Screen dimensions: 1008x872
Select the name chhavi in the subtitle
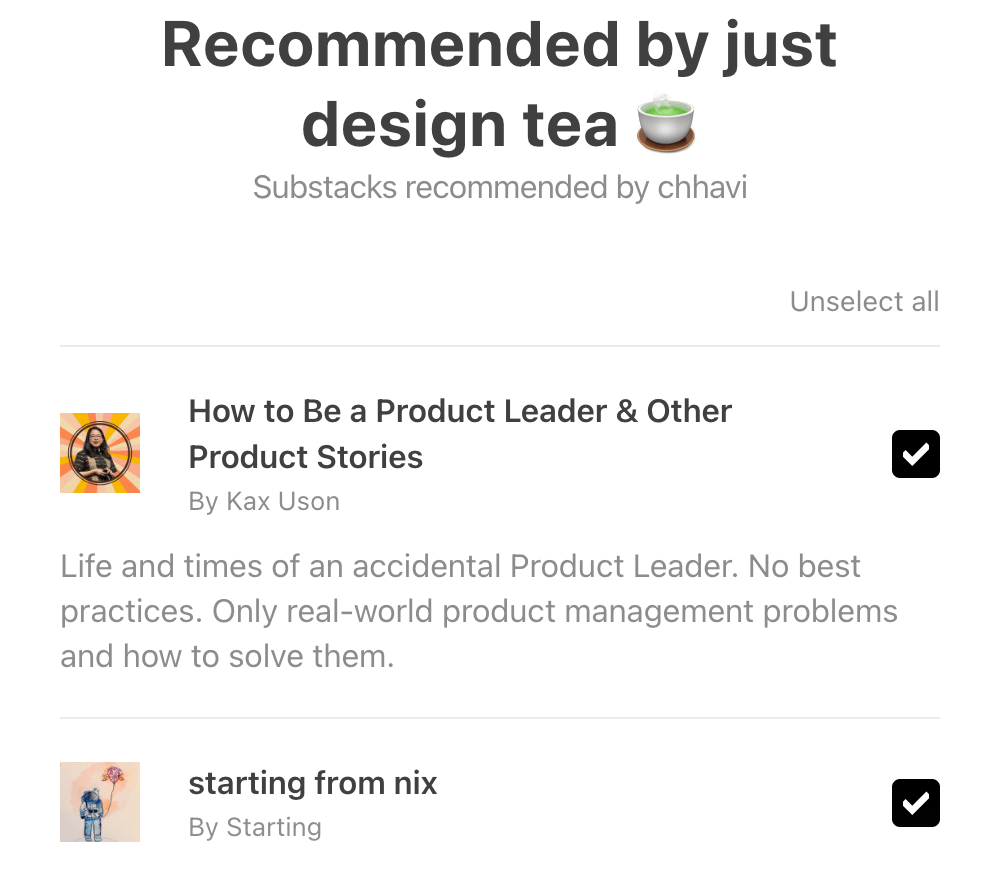tap(702, 187)
